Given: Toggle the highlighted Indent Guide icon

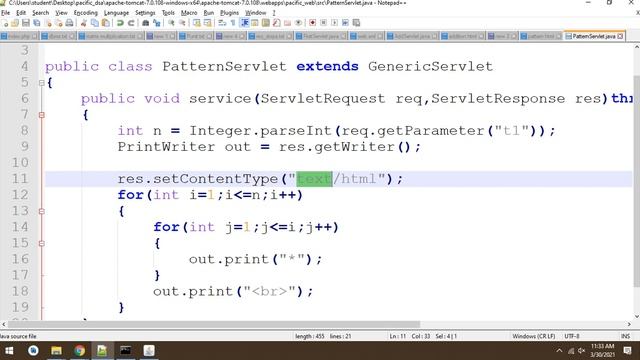Looking at the screenshot, I should (244, 23).
